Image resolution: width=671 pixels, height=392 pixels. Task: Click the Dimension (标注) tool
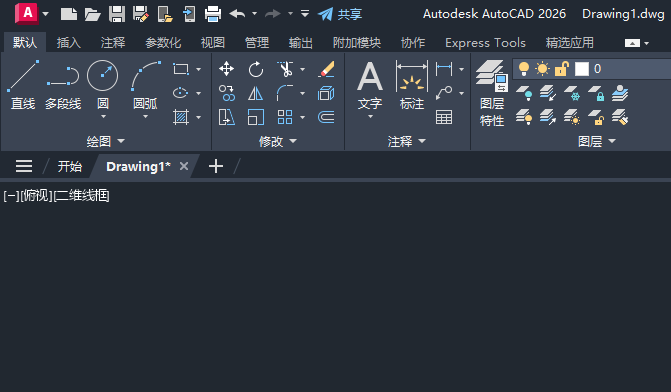tap(412, 85)
